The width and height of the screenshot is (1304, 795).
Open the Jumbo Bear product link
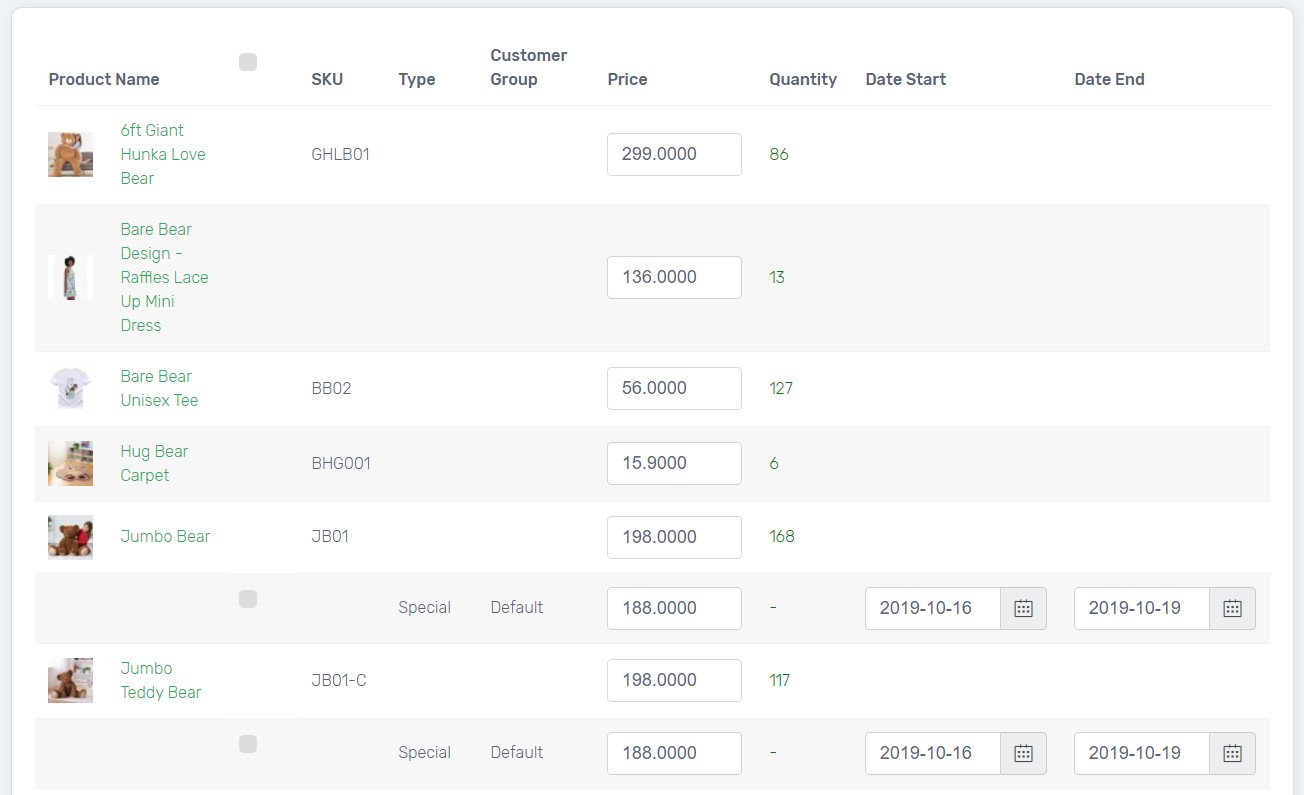tap(165, 536)
